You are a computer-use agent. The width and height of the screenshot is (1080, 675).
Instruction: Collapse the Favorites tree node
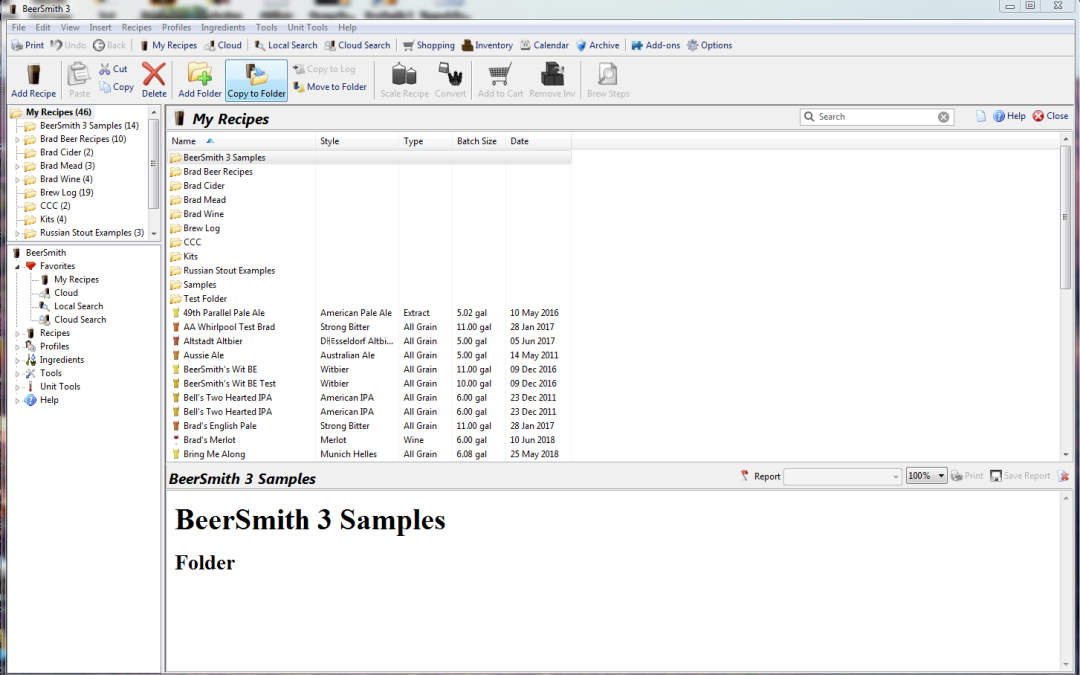coord(18,267)
